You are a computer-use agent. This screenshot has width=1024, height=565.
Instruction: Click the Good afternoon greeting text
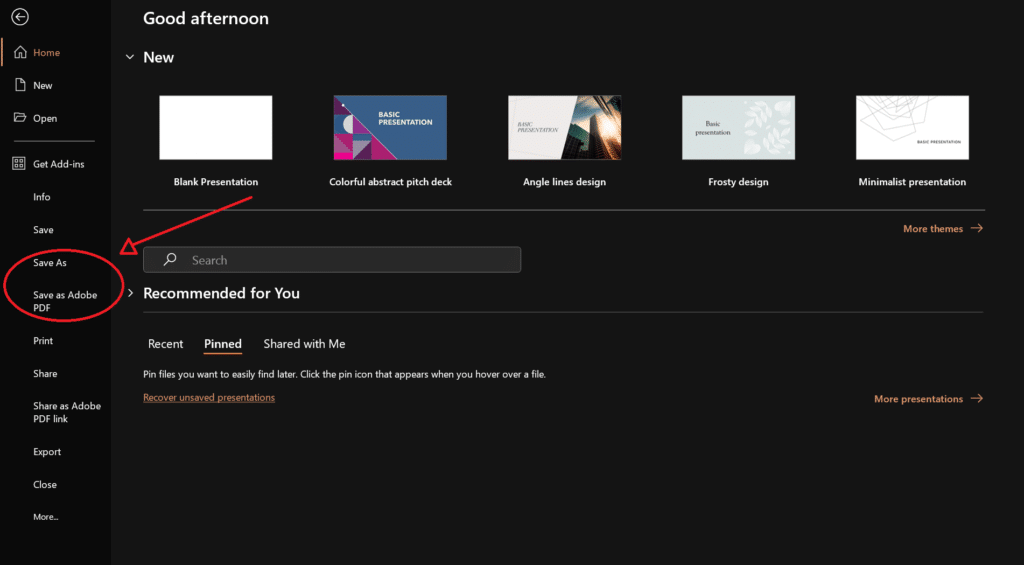coord(206,18)
